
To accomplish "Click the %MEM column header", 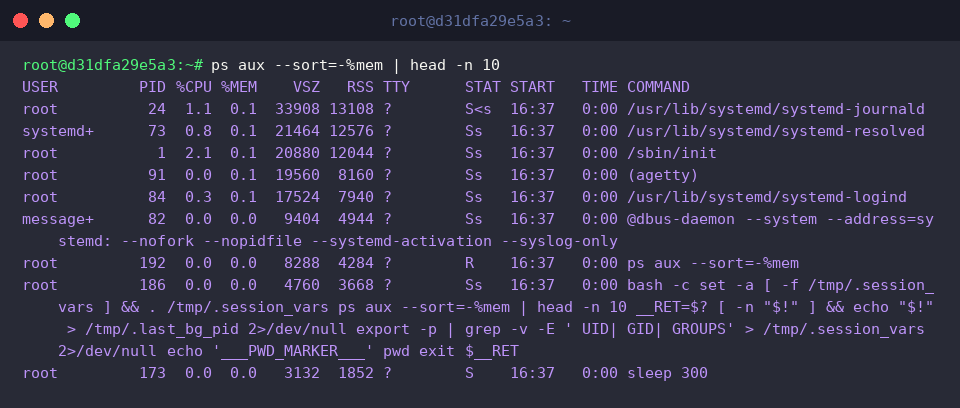I will pyautogui.click(x=239, y=87).
